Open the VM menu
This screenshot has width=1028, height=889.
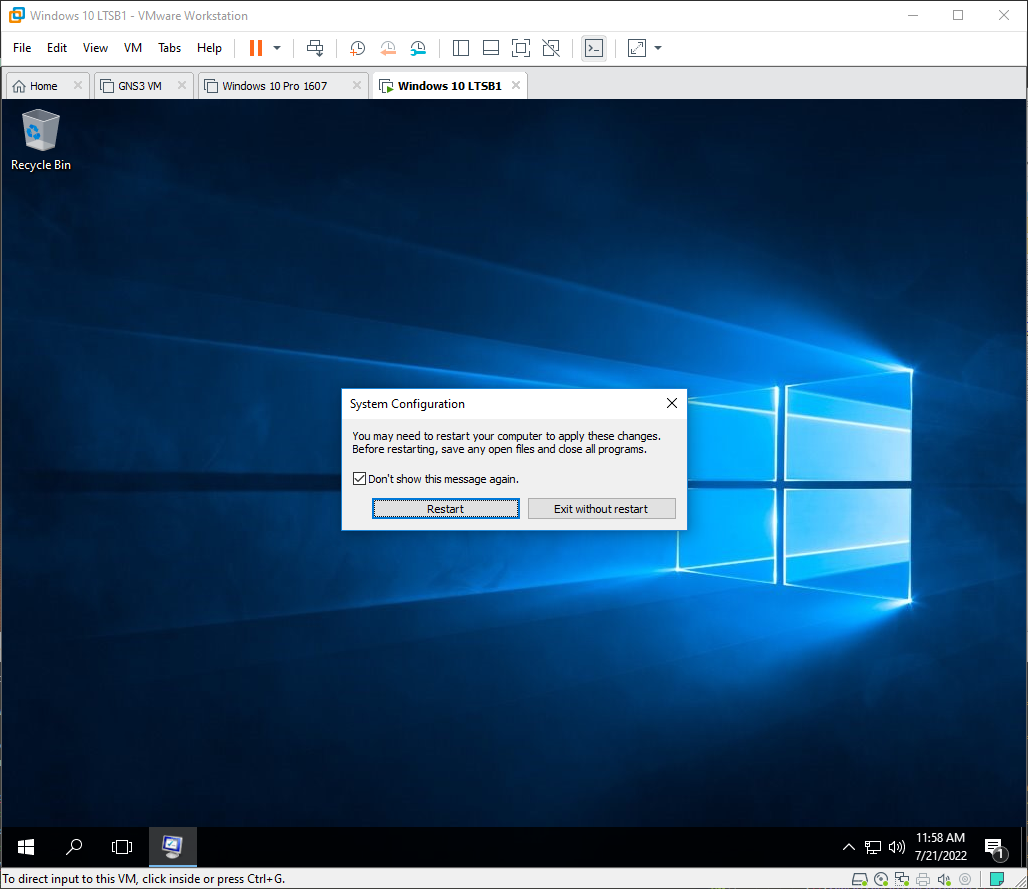pyautogui.click(x=133, y=48)
